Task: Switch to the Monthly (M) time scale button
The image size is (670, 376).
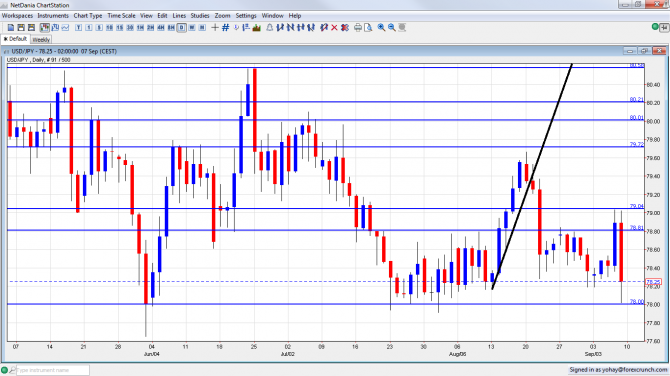Action: [202, 27]
